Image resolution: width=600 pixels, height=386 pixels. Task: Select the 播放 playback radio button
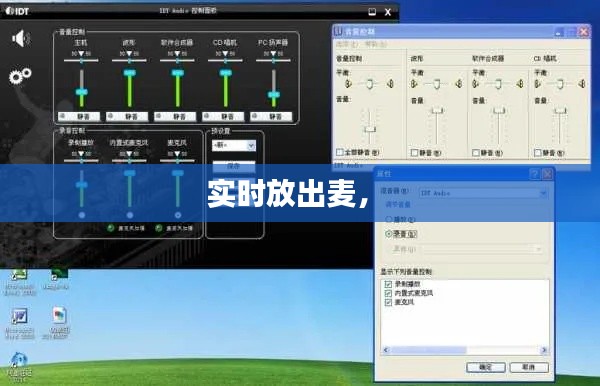pyautogui.click(x=388, y=219)
